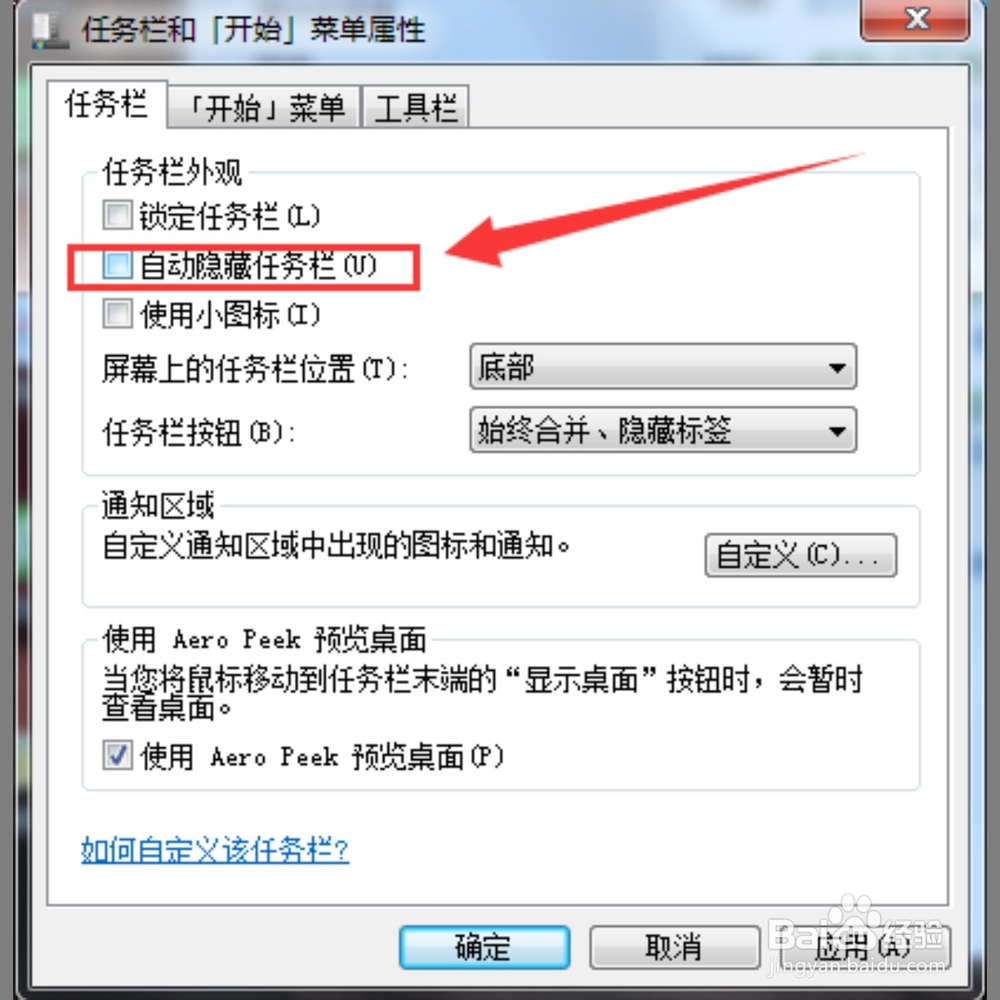Open the 屏幕上的任务栏位置 dropdown showing 底部
This screenshot has height=1000, width=1000.
coord(663,367)
